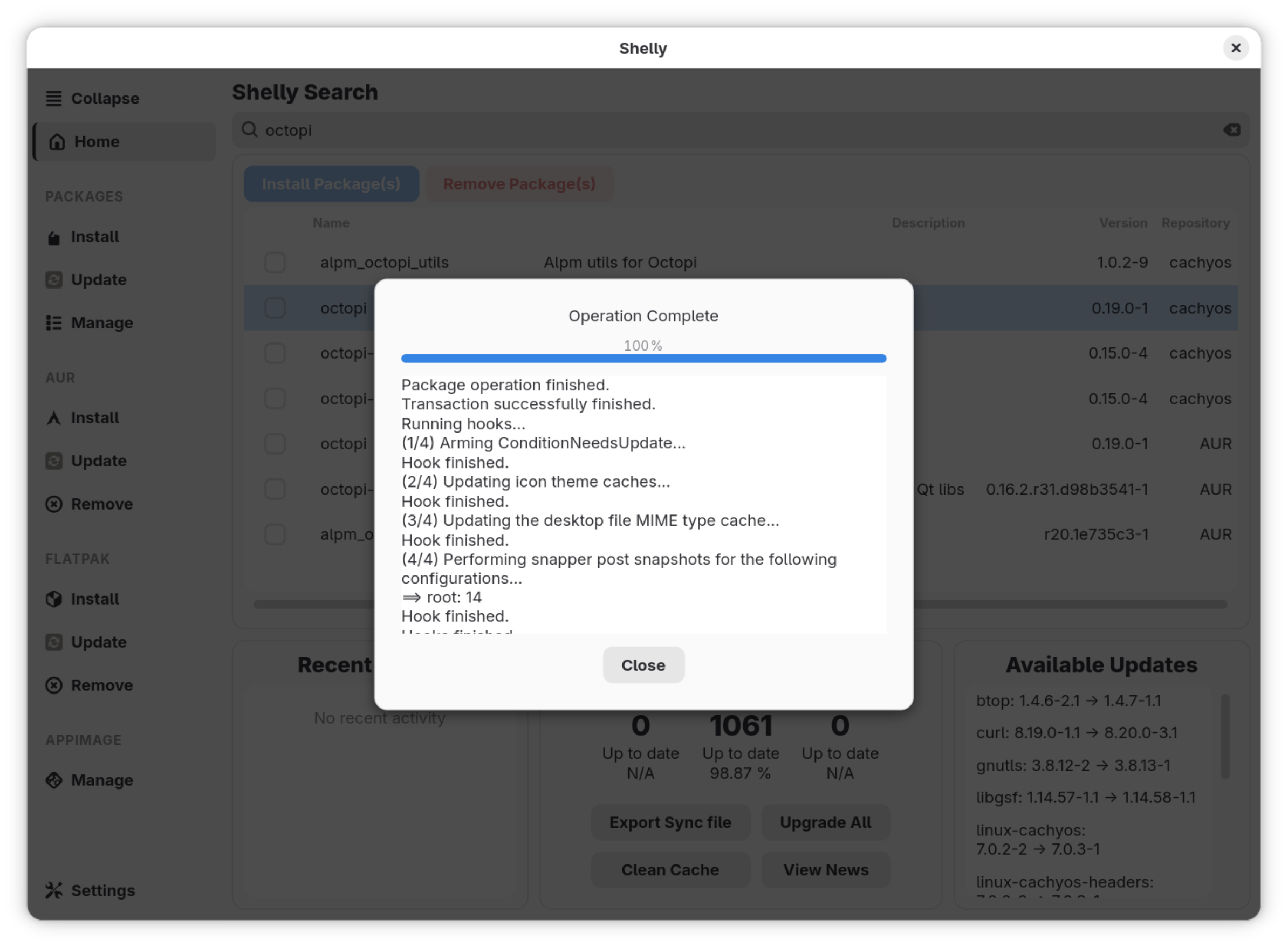Click Clean Cache button

[x=670, y=870]
